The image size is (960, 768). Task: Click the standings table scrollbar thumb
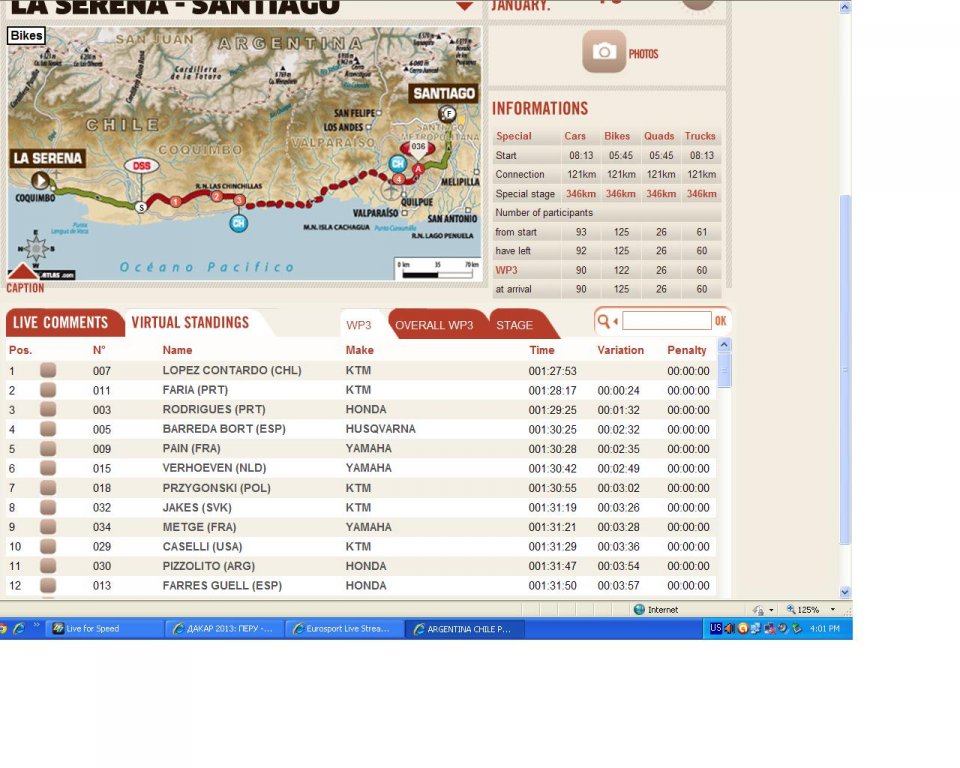[724, 369]
